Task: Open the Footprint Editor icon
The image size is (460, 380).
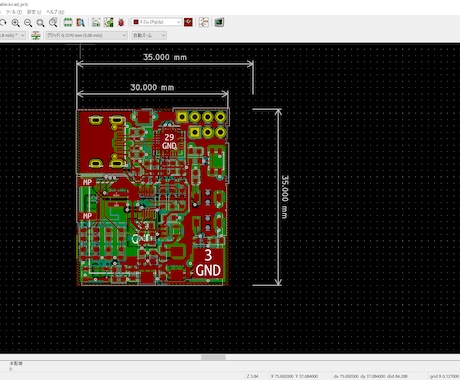Action: click(x=68, y=22)
